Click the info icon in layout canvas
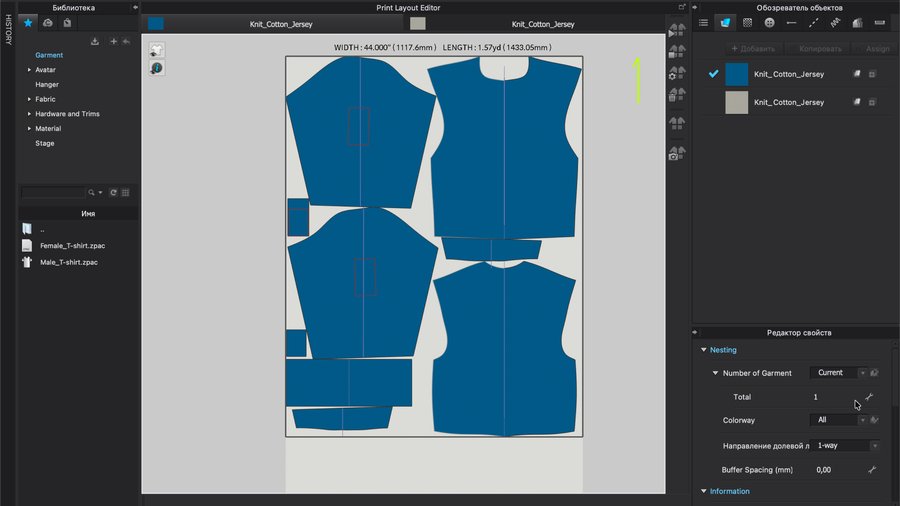The height and width of the screenshot is (506, 900). [x=157, y=67]
